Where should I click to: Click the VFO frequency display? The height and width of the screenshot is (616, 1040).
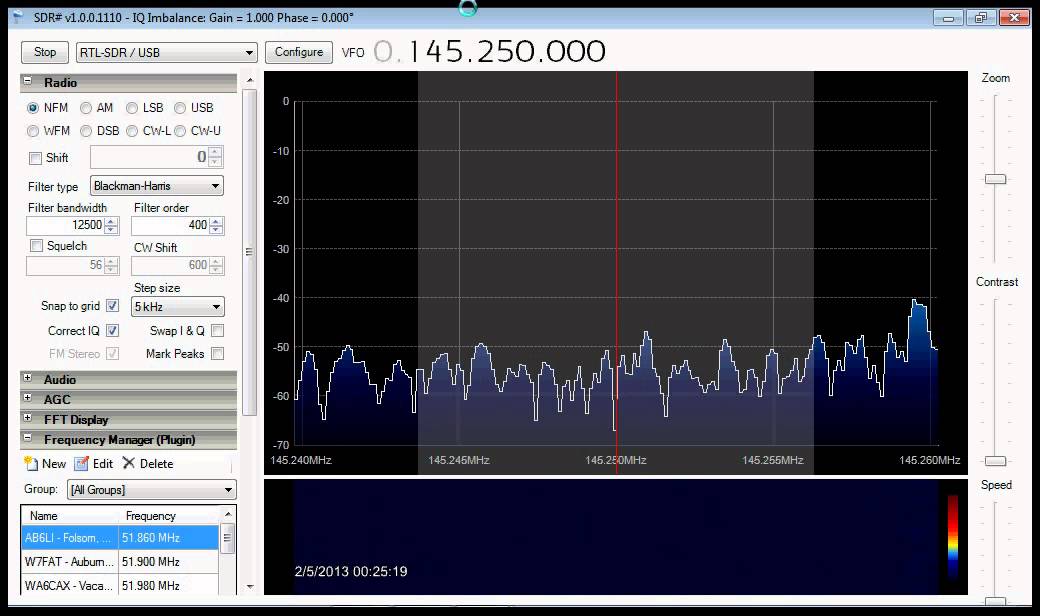pos(489,51)
